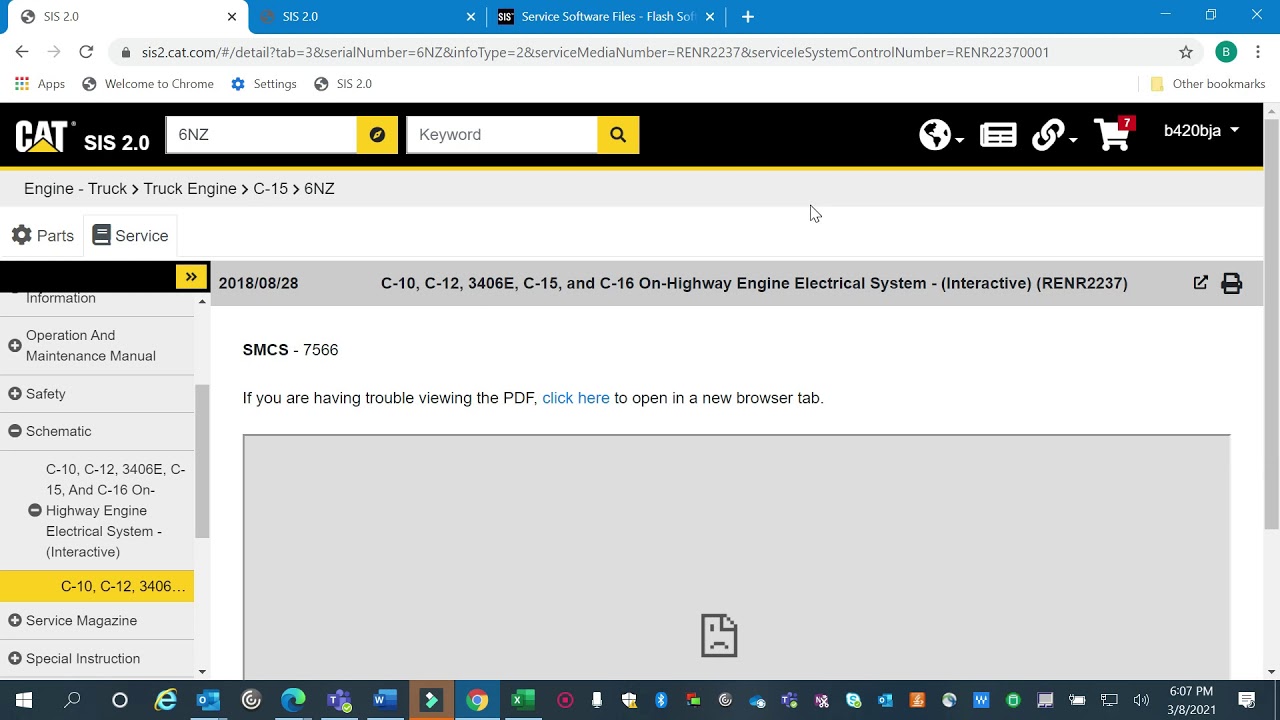The height and width of the screenshot is (720, 1280).
Task: Open Microsoft Teams from the taskbar
Action: (338, 700)
